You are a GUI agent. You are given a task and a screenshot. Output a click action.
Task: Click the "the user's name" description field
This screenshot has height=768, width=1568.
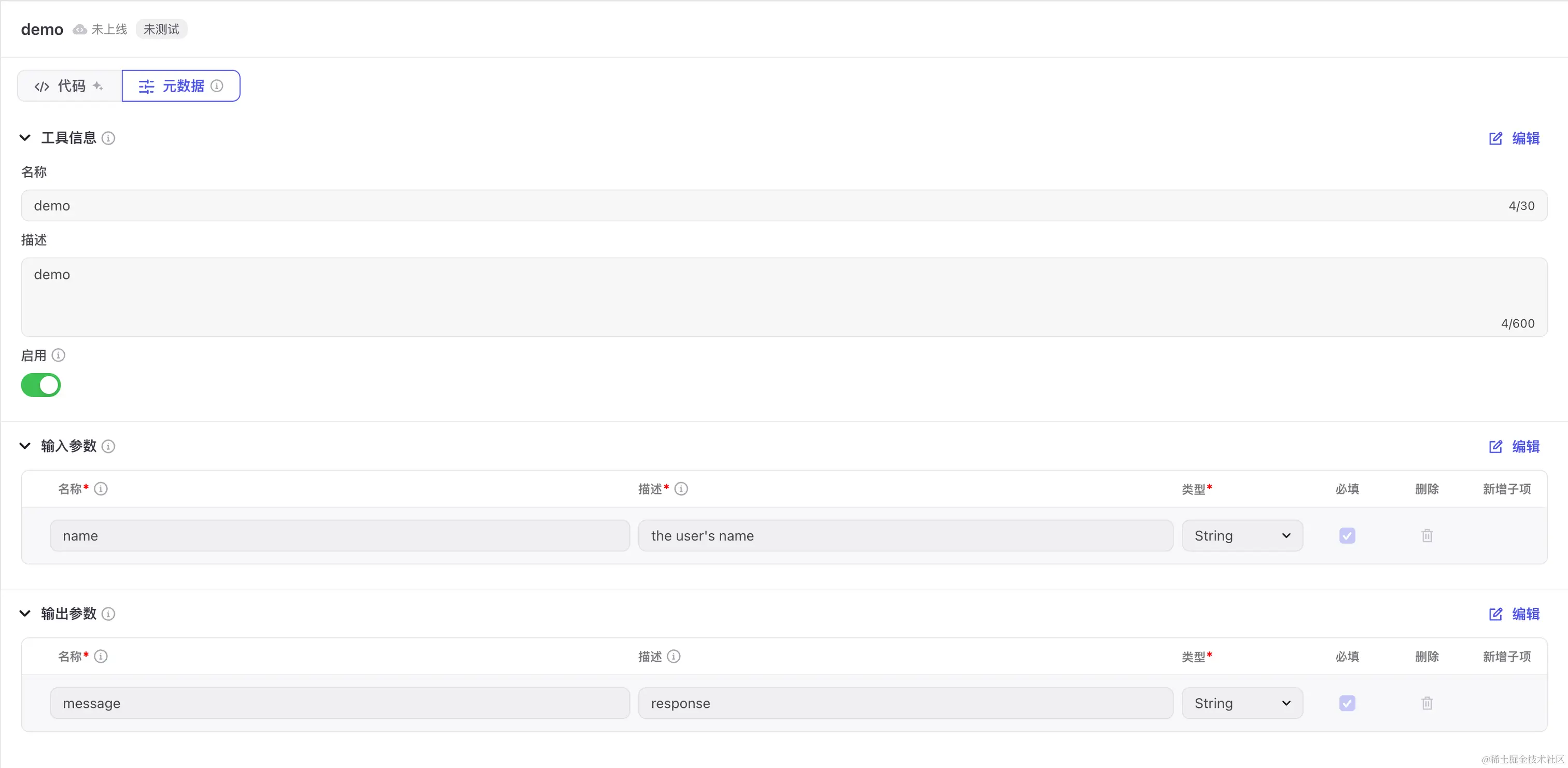pos(906,535)
